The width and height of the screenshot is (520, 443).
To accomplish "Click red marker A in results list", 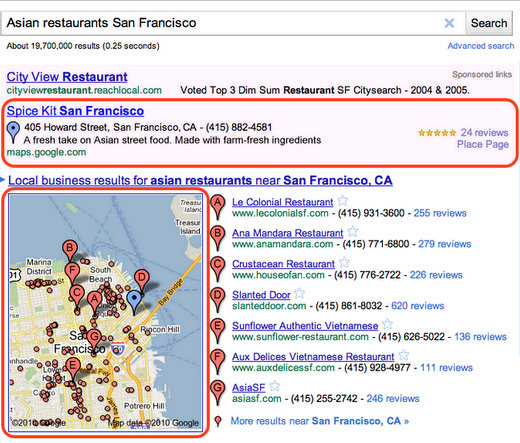I will (218, 207).
